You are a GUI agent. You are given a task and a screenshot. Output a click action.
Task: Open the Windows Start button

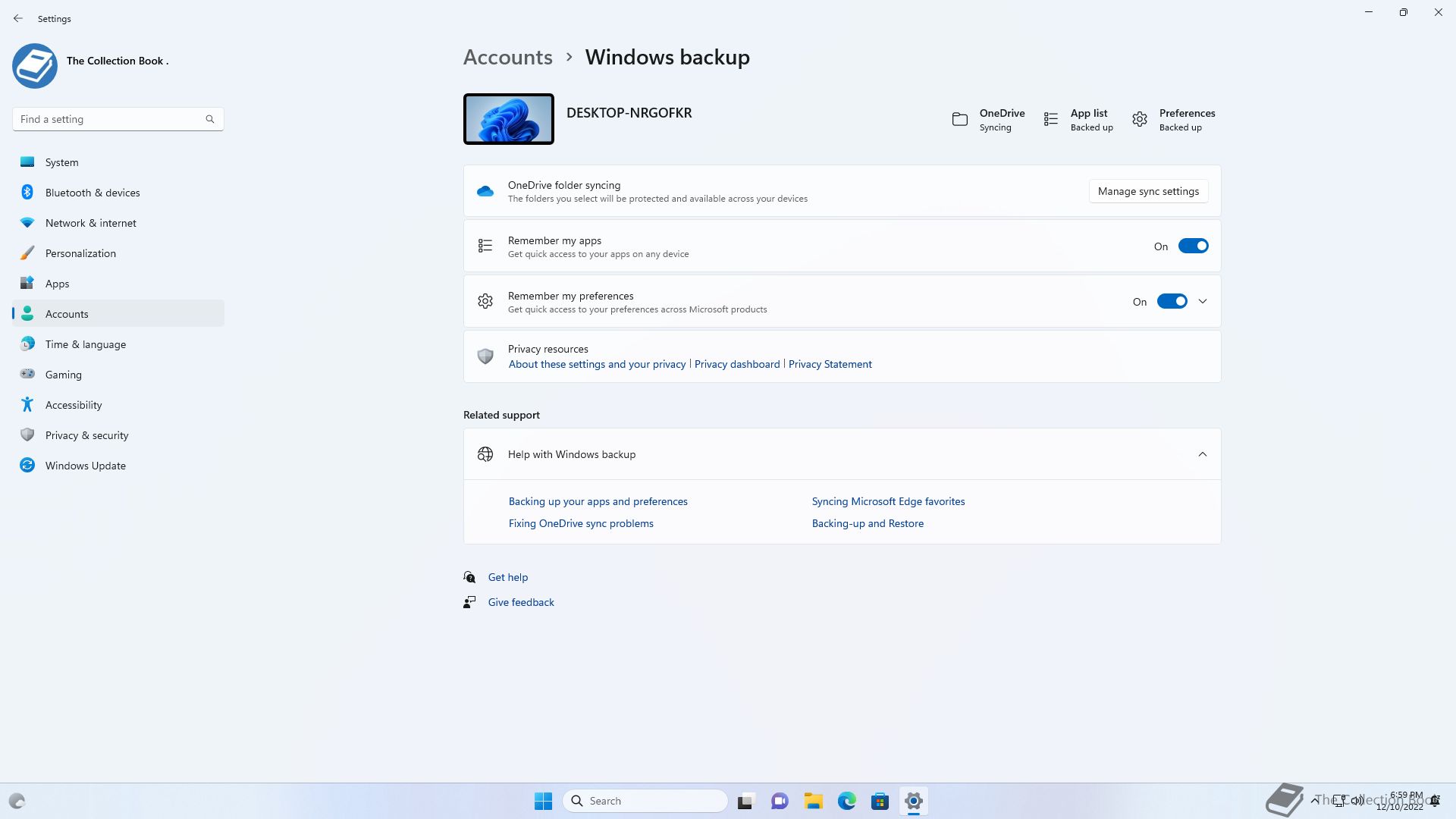[x=544, y=801]
